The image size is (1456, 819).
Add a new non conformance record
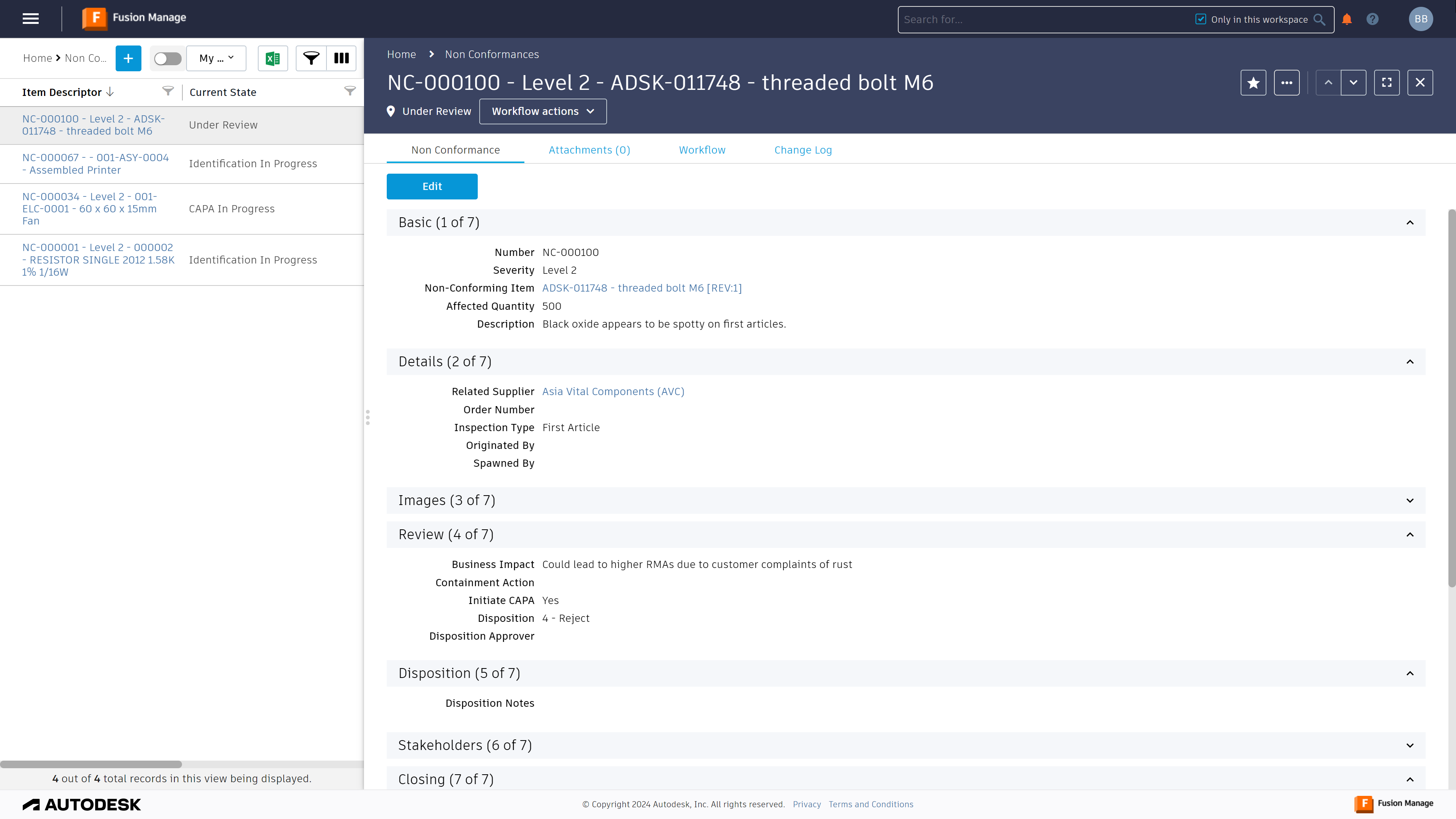[x=128, y=58]
